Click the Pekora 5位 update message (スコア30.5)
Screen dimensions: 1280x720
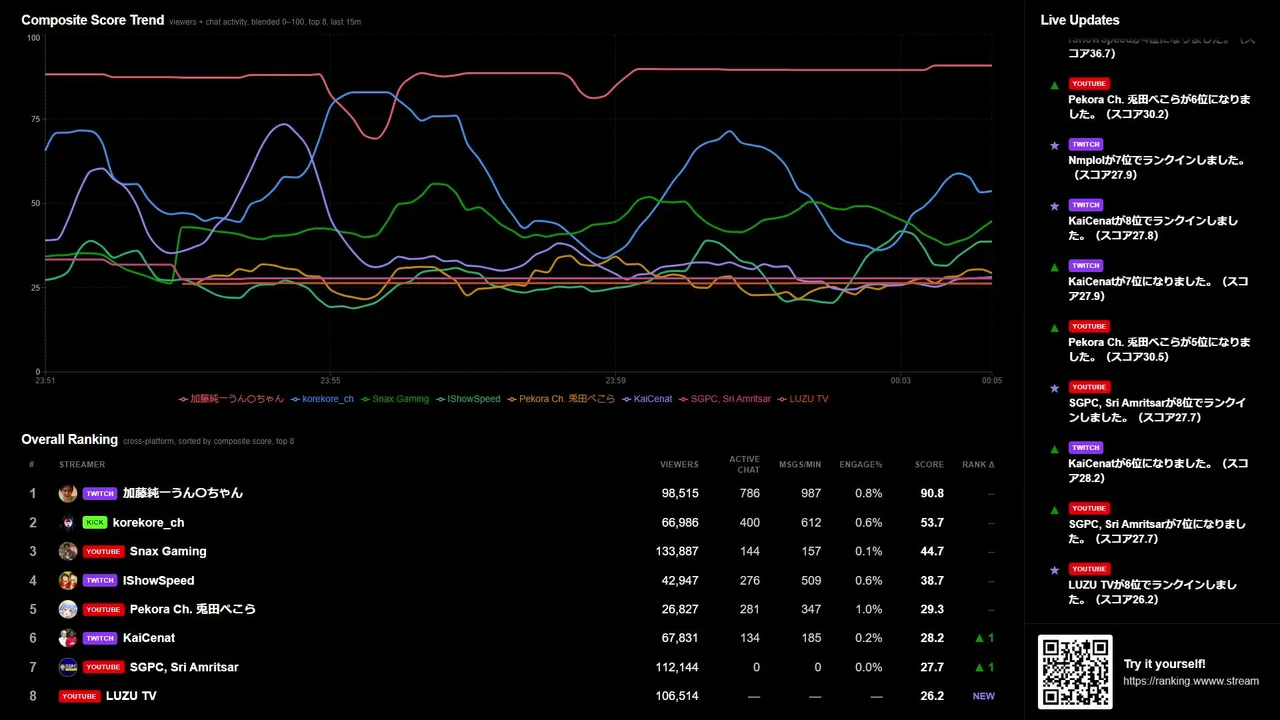(1159, 349)
